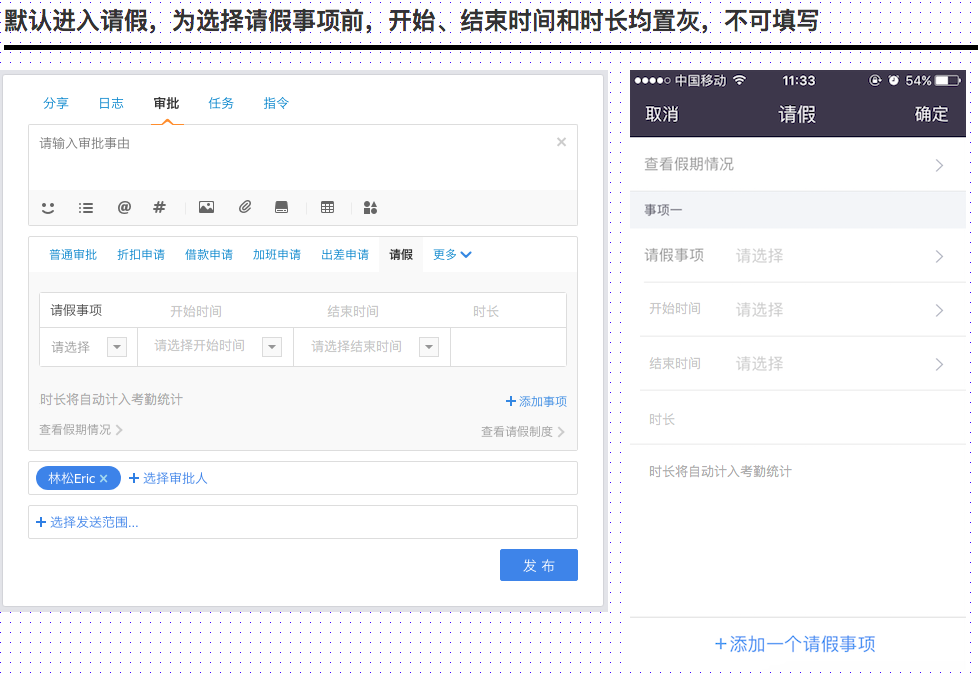Click the @ mention icon
This screenshot has width=978, height=675.
point(124,208)
